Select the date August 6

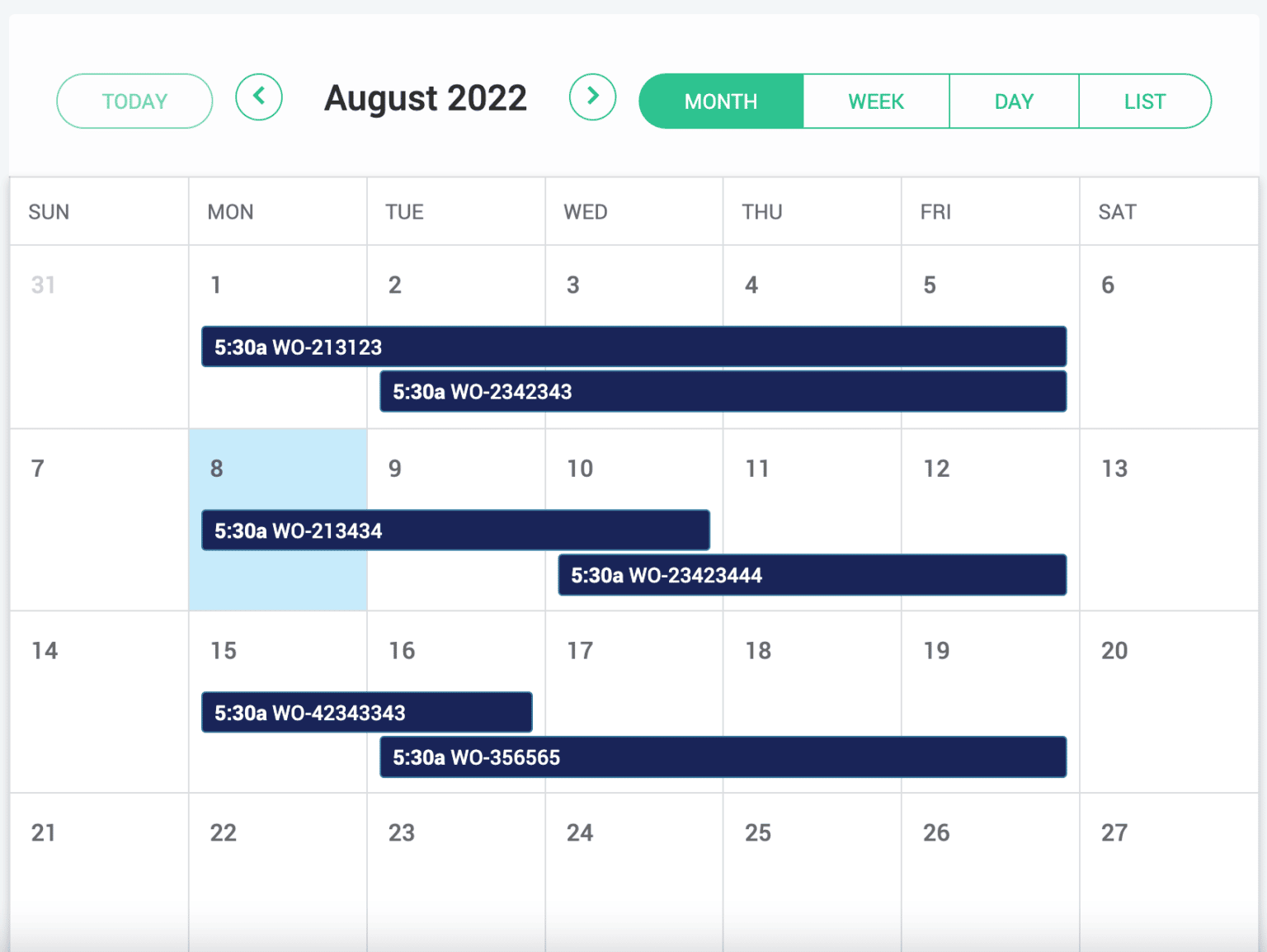click(x=1108, y=285)
